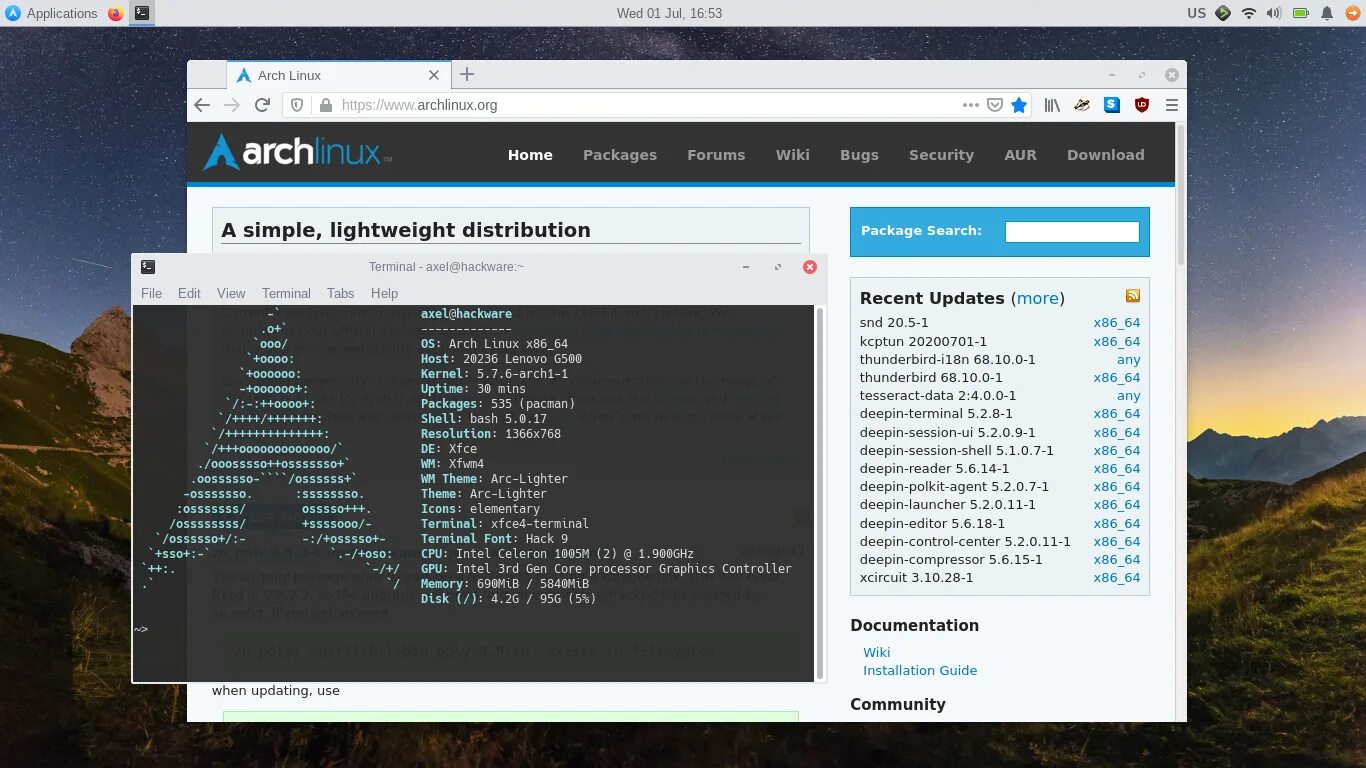Open Firefox library icon
Viewport: 1366px width, 768px height.
click(x=1052, y=105)
